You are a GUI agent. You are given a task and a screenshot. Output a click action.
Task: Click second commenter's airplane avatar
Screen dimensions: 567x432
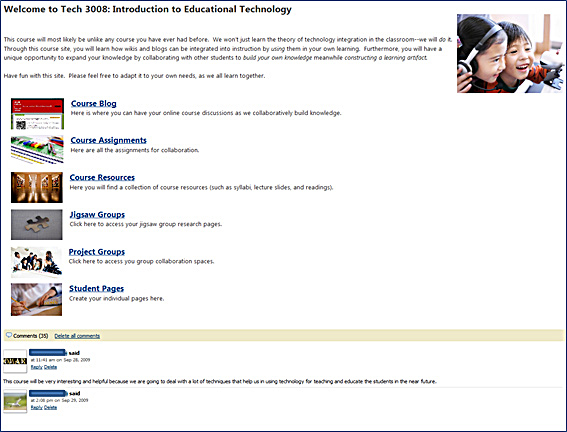[15, 401]
